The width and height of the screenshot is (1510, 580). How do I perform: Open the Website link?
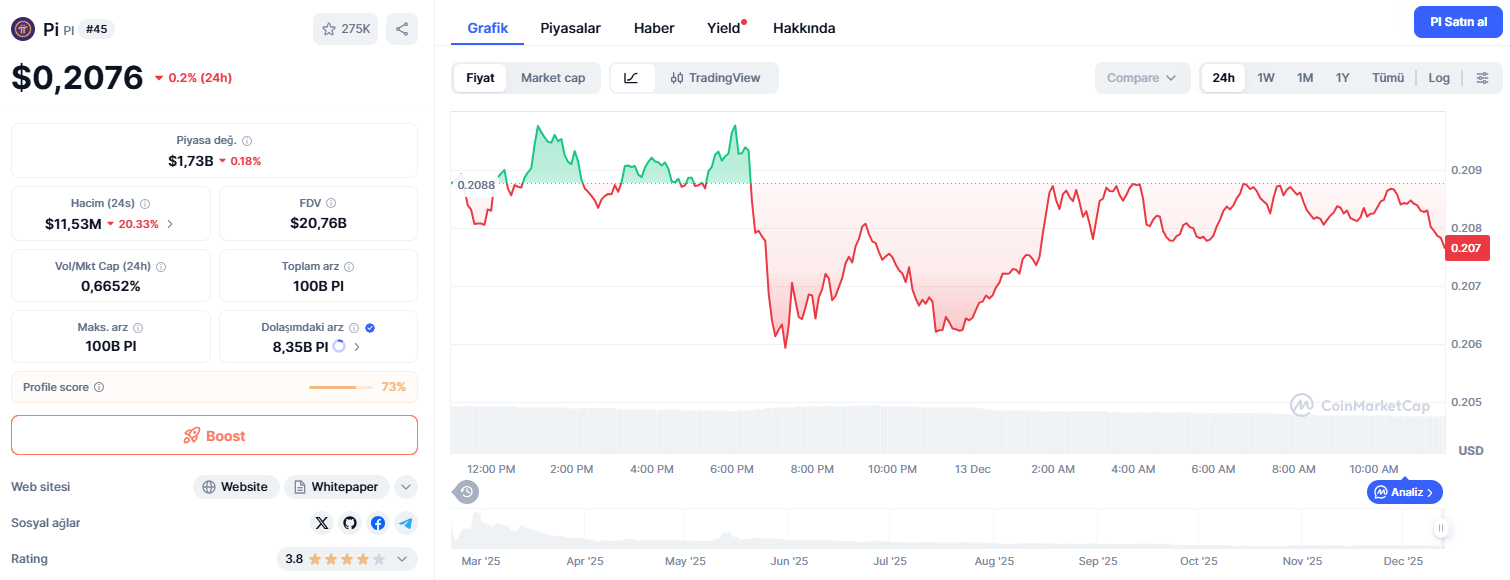click(x=236, y=487)
